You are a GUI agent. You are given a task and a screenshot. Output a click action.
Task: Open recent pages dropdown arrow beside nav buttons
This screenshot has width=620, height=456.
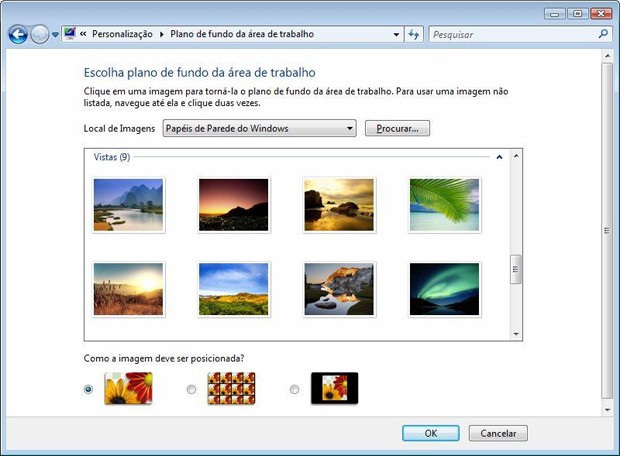pyautogui.click(x=55, y=35)
